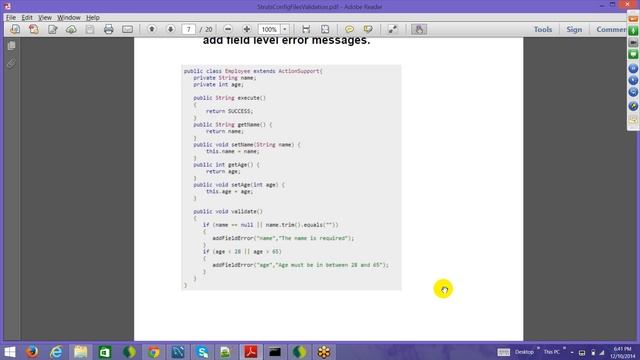The width and height of the screenshot is (640, 360).
Task: Click the Windows Start button
Action: click(x=9, y=352)
